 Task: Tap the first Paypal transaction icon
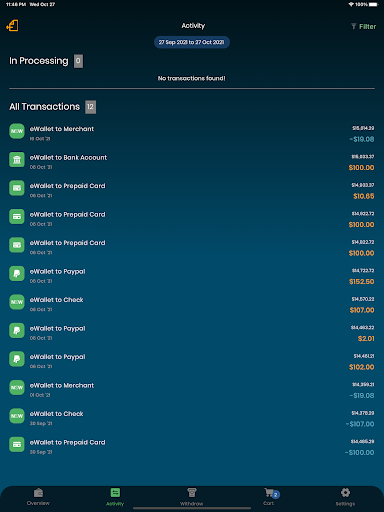17,274
